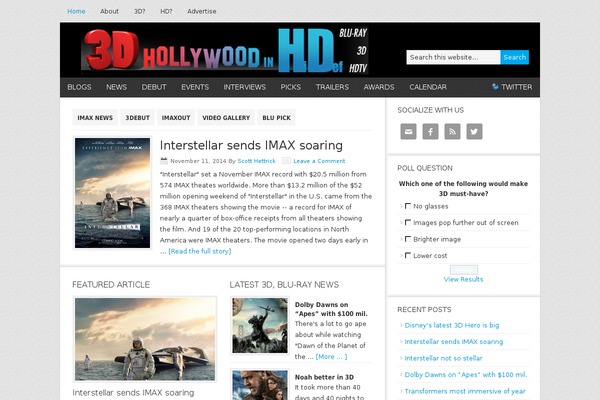
Task: Open the NEWS navigation item
Action: [x=116, y=87]
